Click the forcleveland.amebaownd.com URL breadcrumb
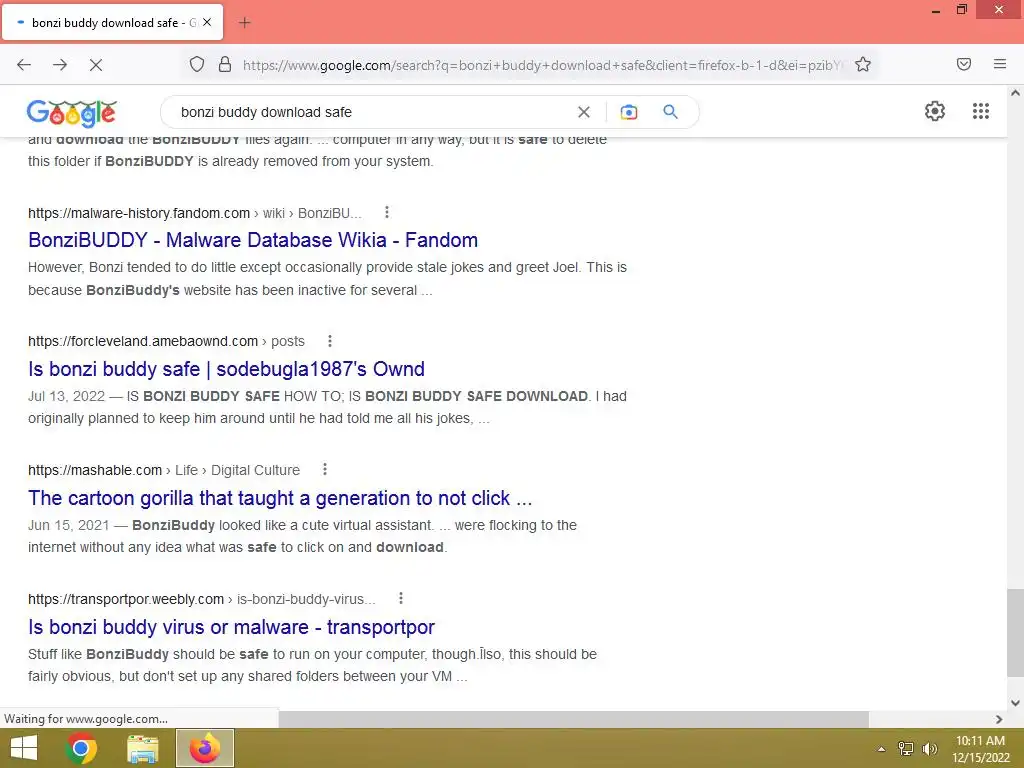The height and width of the screenshot is (768, 1024). (166, 342)
